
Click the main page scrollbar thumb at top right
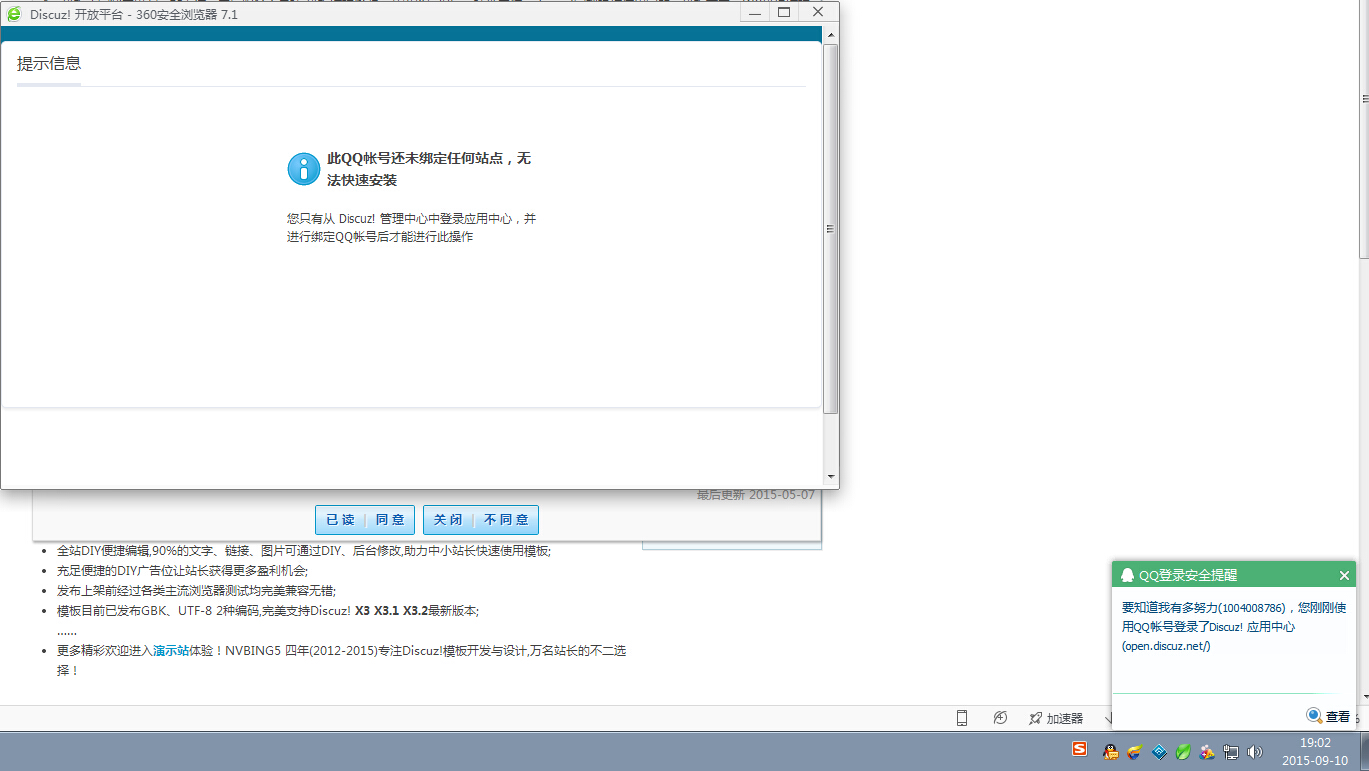tap(1364, 130)
